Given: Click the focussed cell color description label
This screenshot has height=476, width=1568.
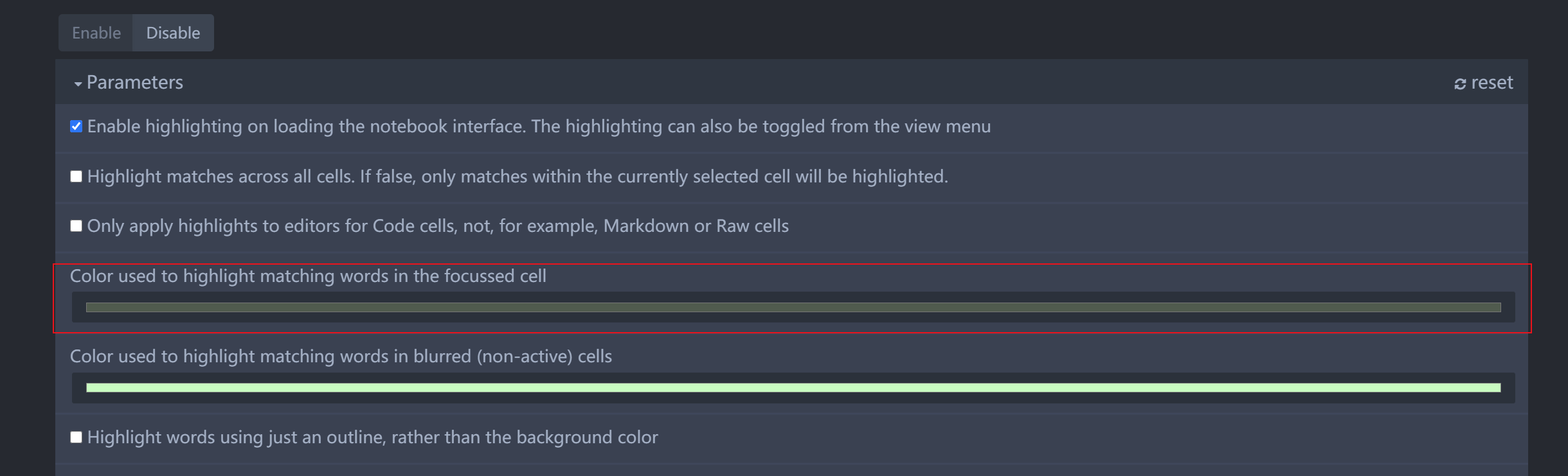Looking at the screenshot, I should [308, 276].
